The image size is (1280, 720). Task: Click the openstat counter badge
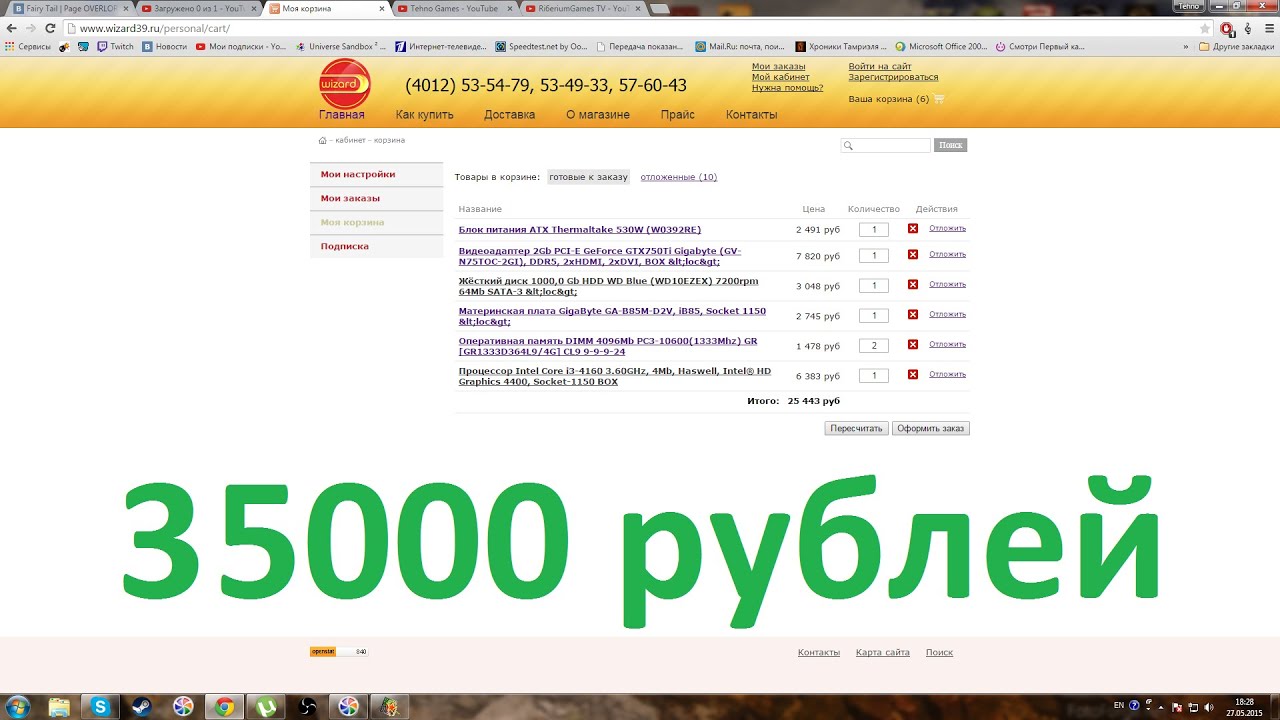(x=338, y=652)
